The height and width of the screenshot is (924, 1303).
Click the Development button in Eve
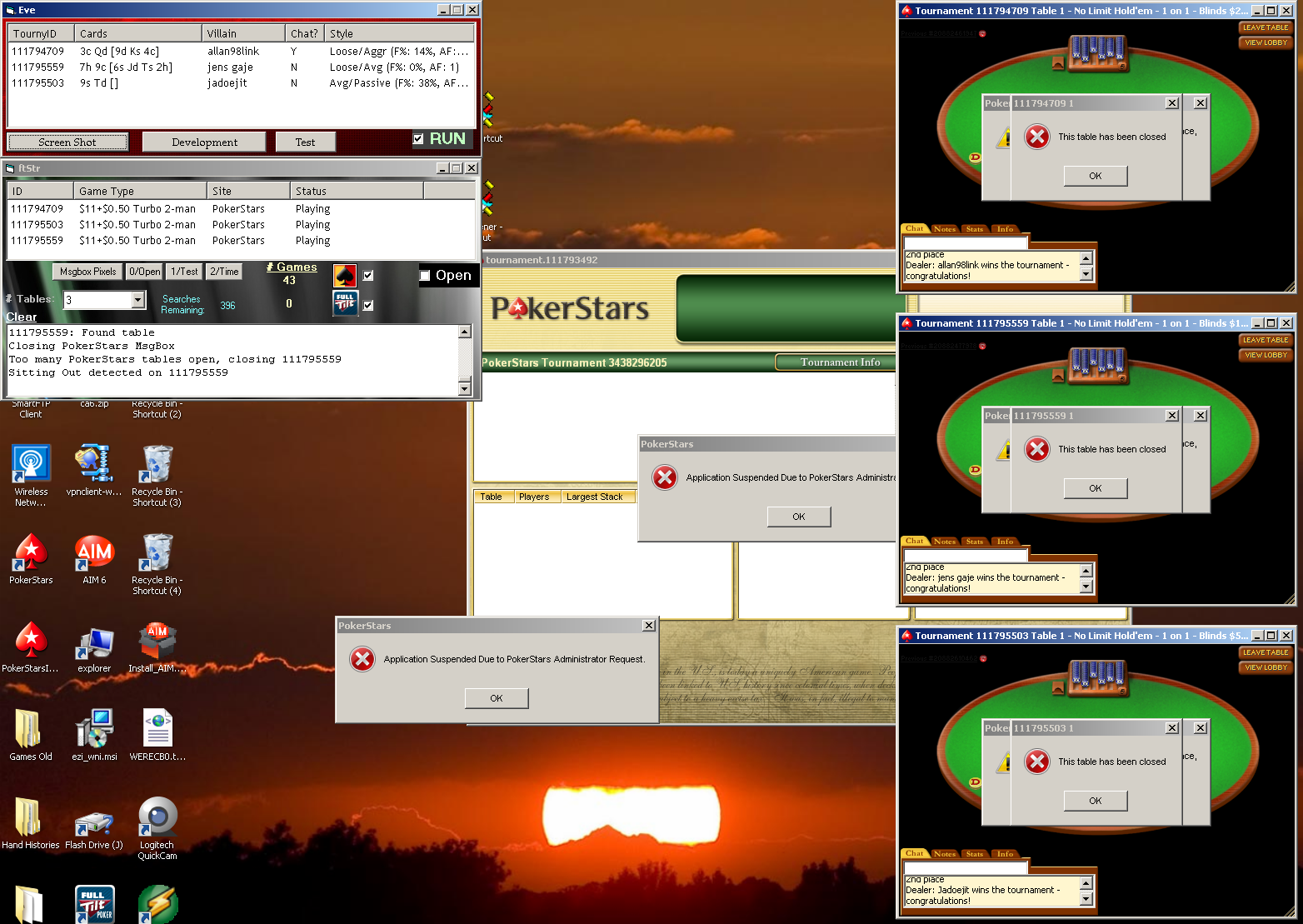tap(204, 142)
